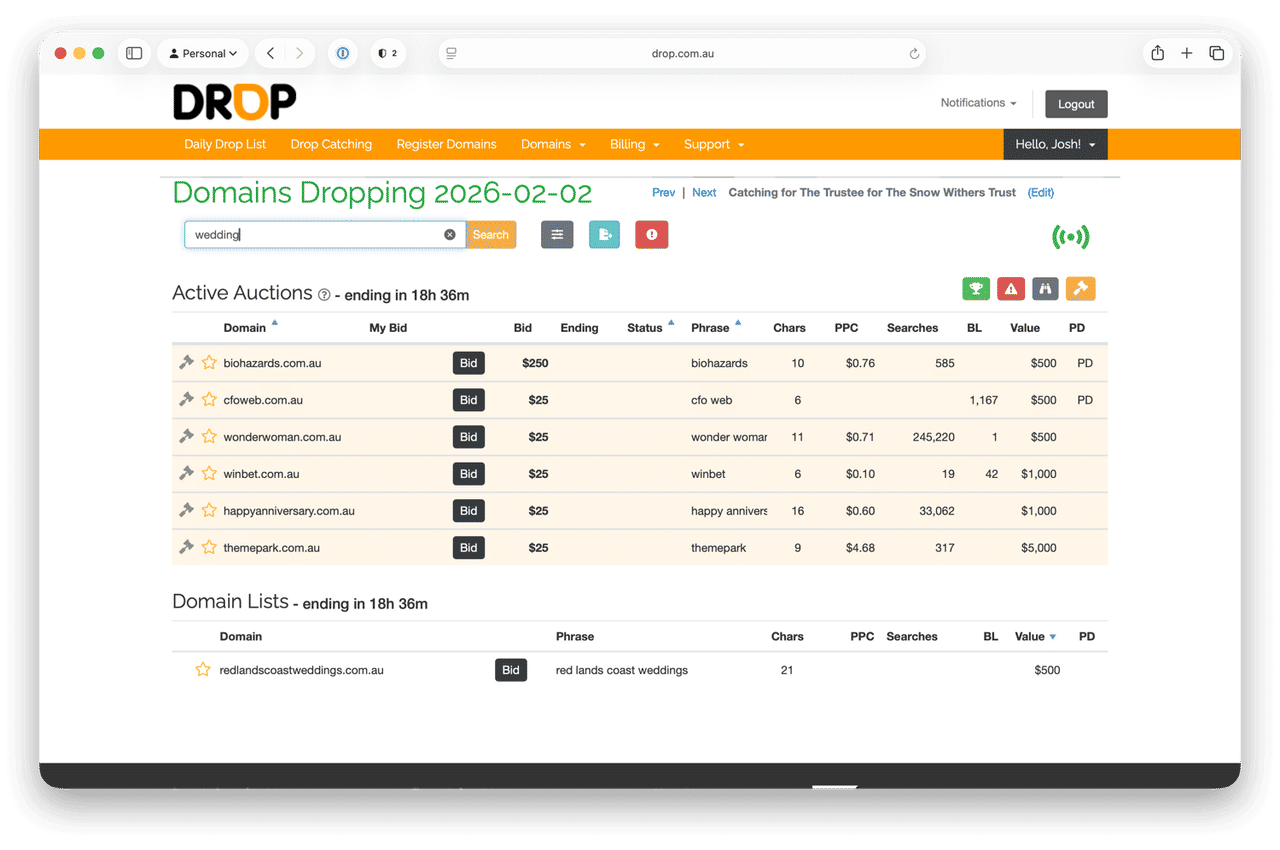Click the gavel icon beside biohazards.com.au
1280x850 pixels.
click(186, 362)
